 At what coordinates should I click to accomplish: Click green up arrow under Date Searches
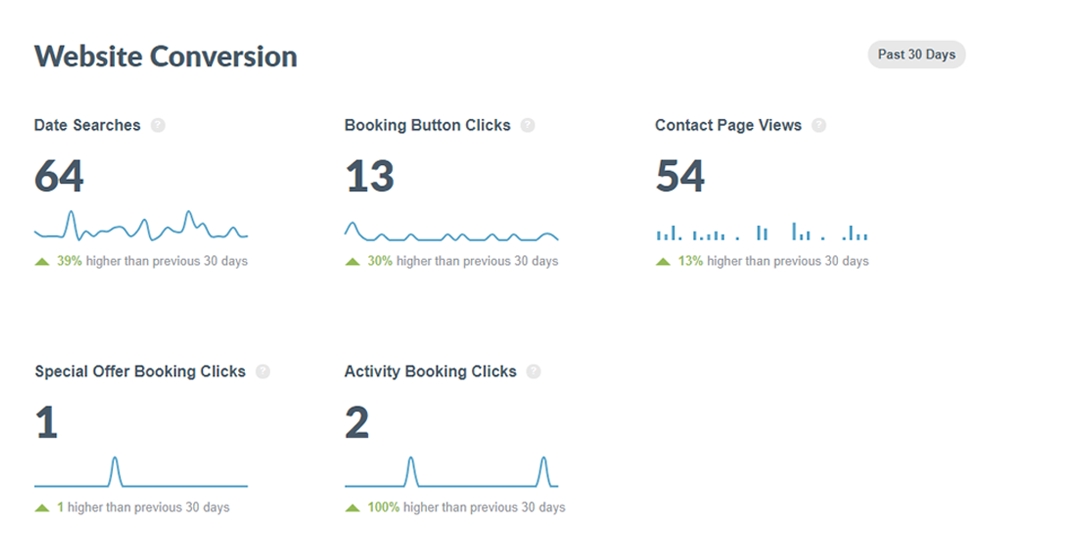click(42, 262)
